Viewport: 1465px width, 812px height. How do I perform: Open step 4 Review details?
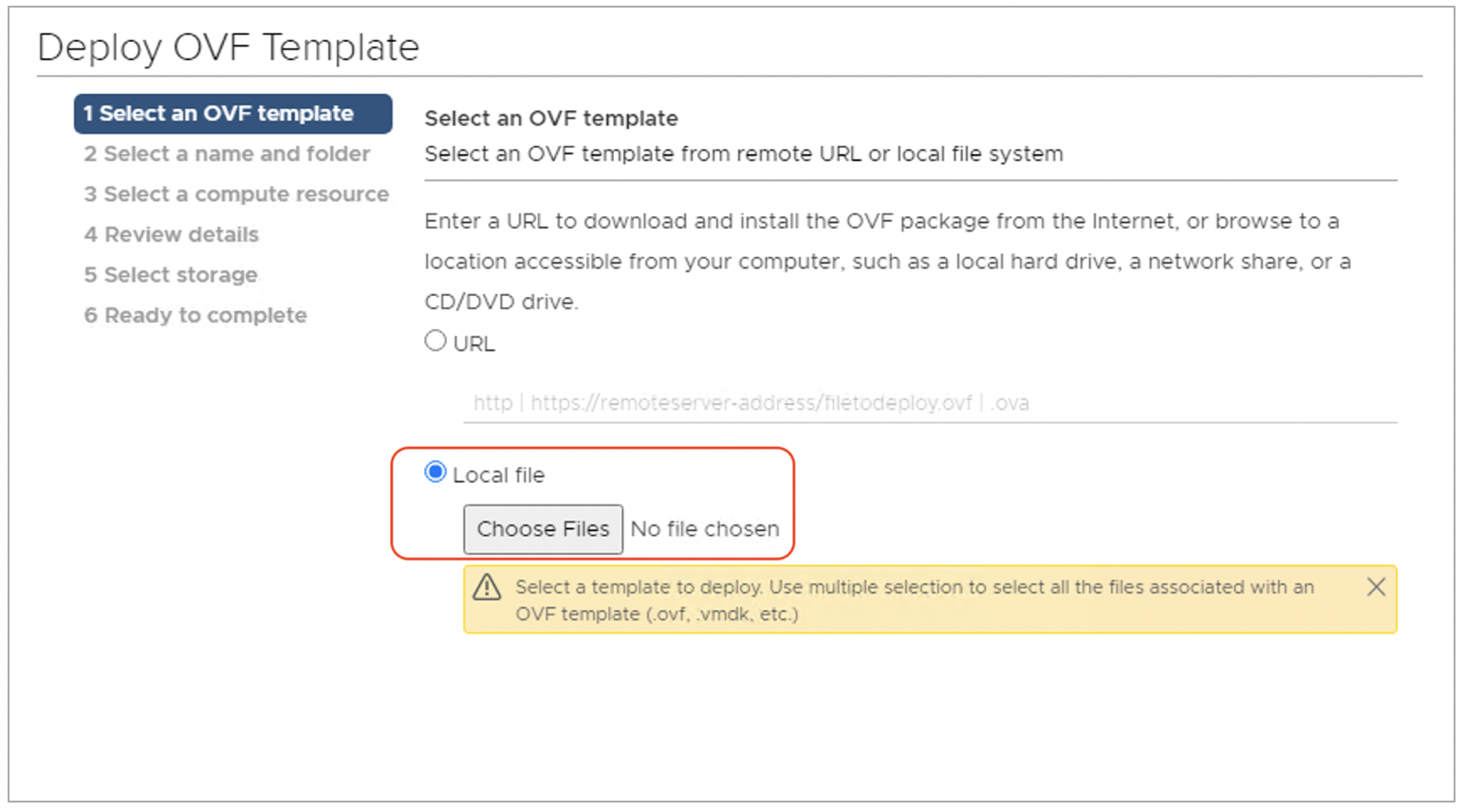click(x=172, y=234)
